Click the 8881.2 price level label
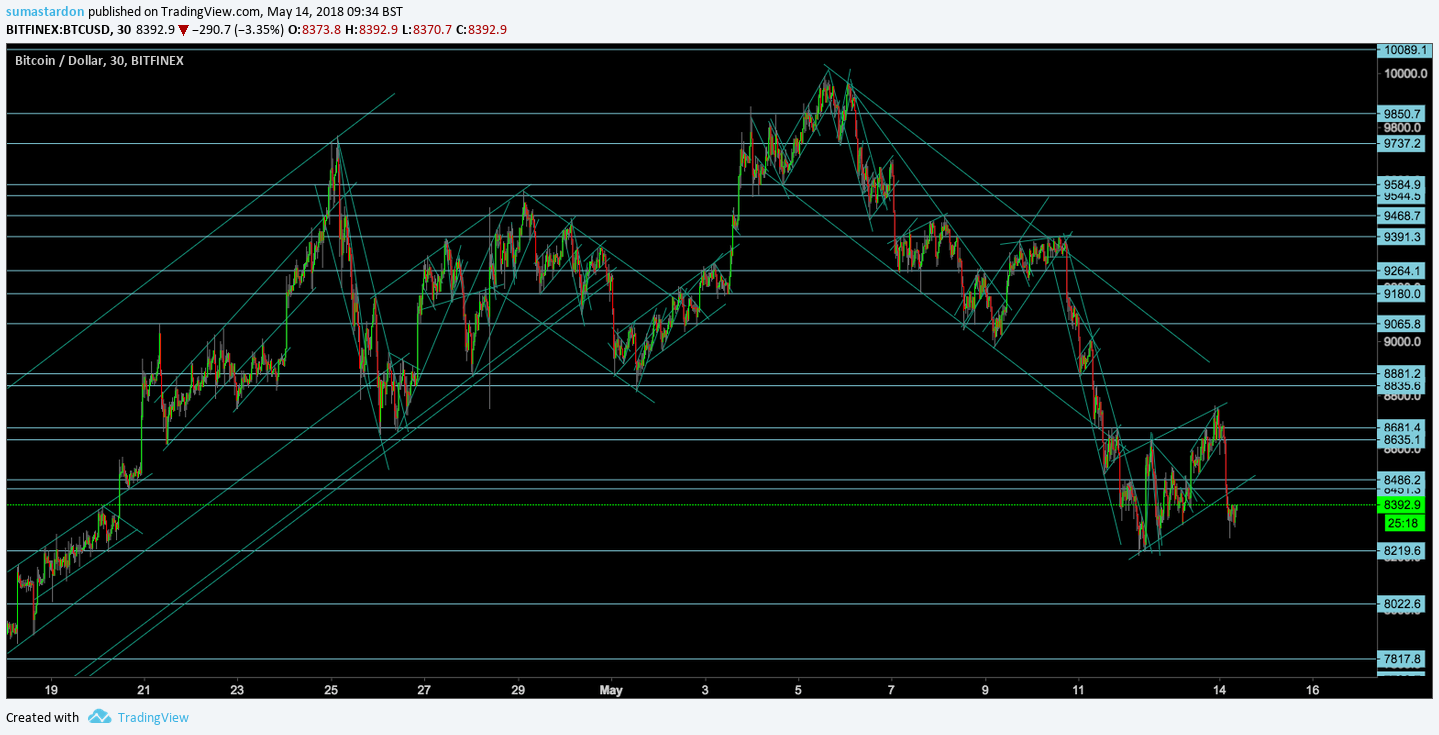This screenshot has width=1439, height=735. tap(1402, 373)
